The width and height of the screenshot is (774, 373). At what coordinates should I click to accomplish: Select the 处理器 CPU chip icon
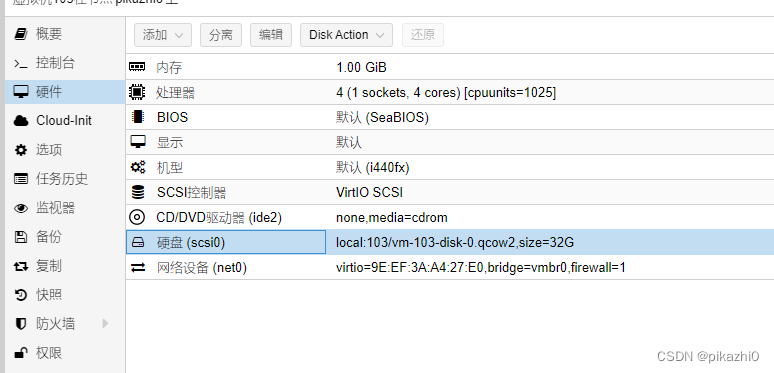click(137, 92)
